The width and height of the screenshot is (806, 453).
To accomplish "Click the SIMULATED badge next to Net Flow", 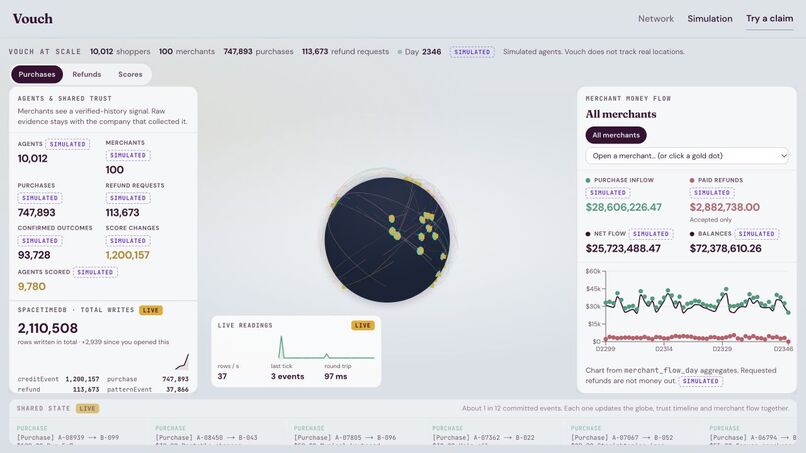I will tap(651, 234).
